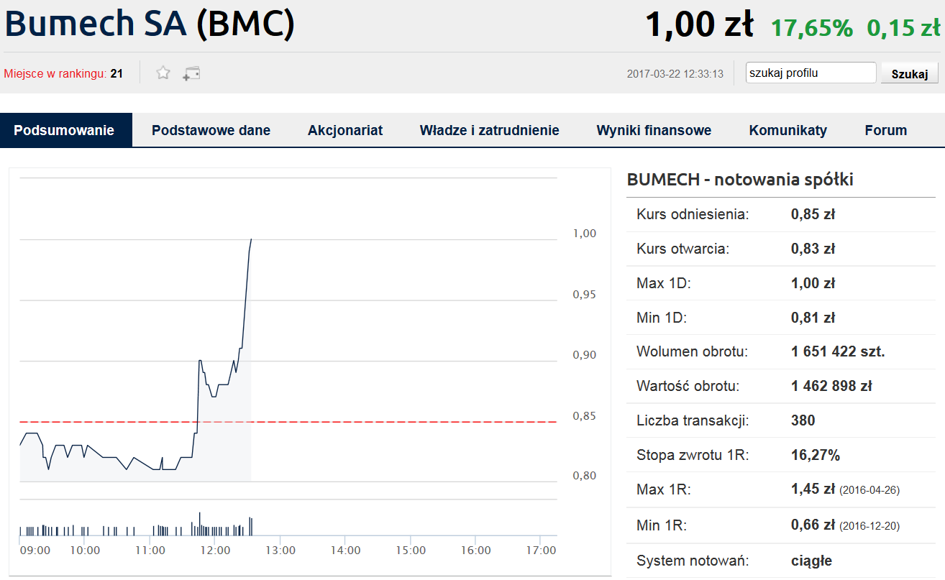The image size is (945, 580).
Task: Open the Akcjonariat tab
Action: point(345,130)
